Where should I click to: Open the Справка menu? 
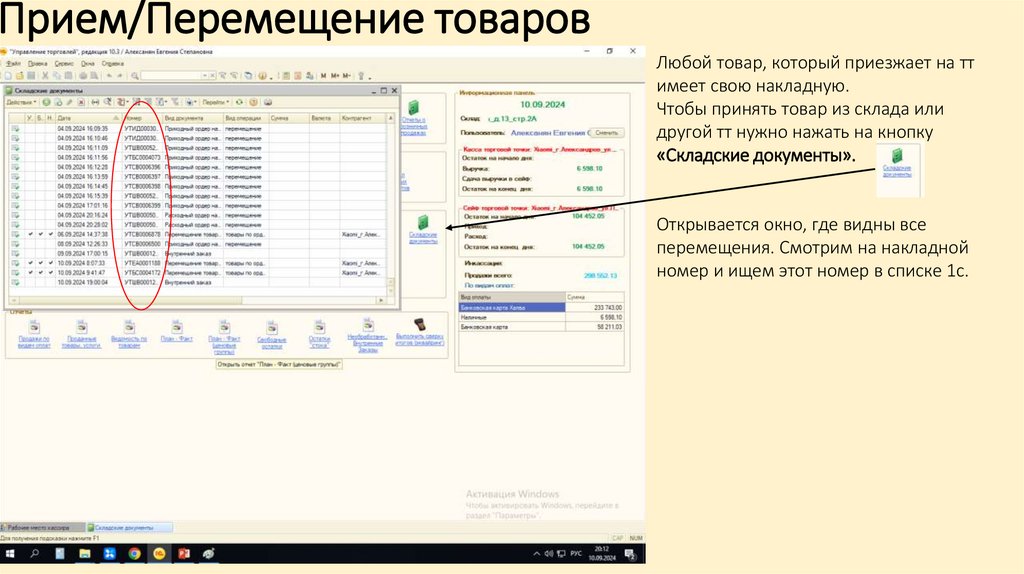click(113, 64)
